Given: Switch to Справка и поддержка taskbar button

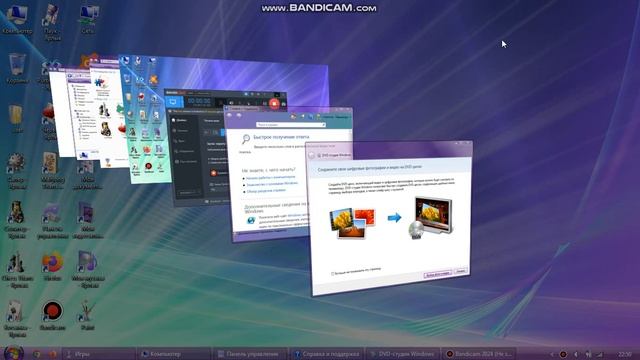Looking at the screenshot, I should 326,354.
